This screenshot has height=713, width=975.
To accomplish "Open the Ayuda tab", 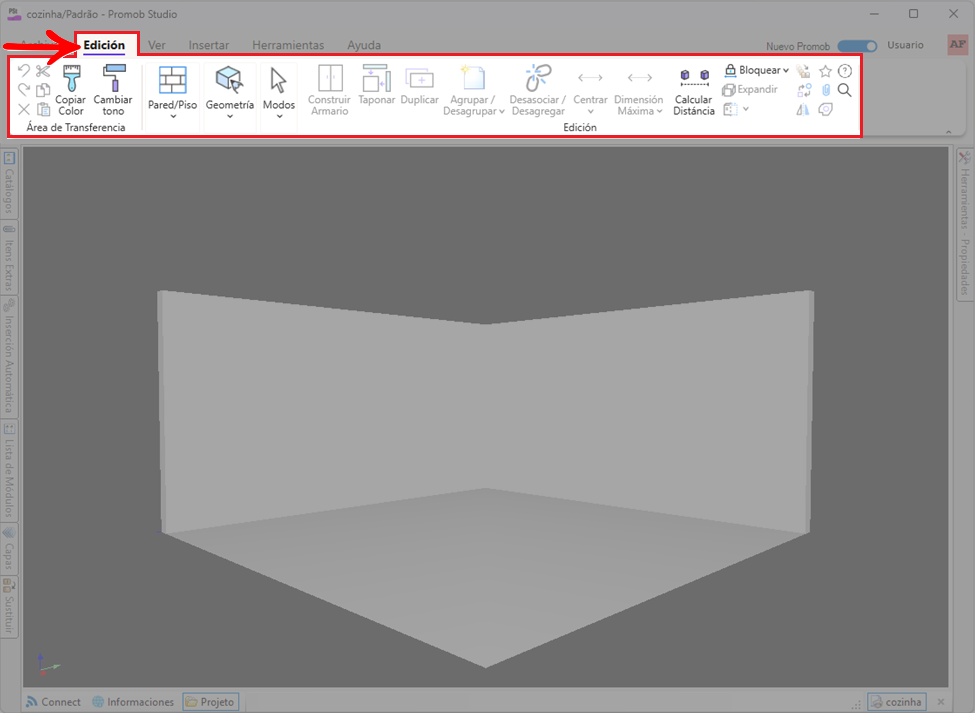I will [x=364, y=45].
